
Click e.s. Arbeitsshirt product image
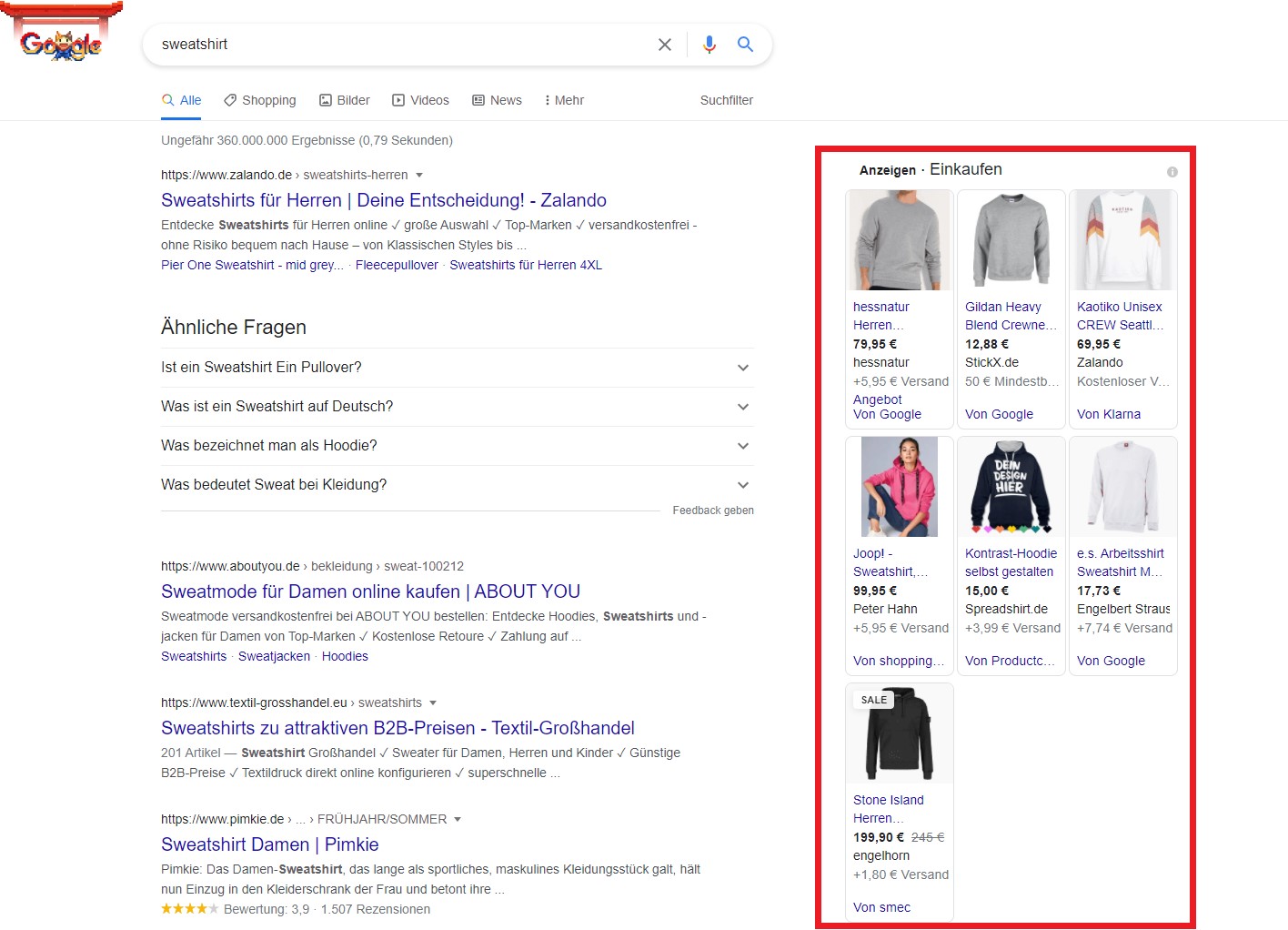click(1123, 487)
